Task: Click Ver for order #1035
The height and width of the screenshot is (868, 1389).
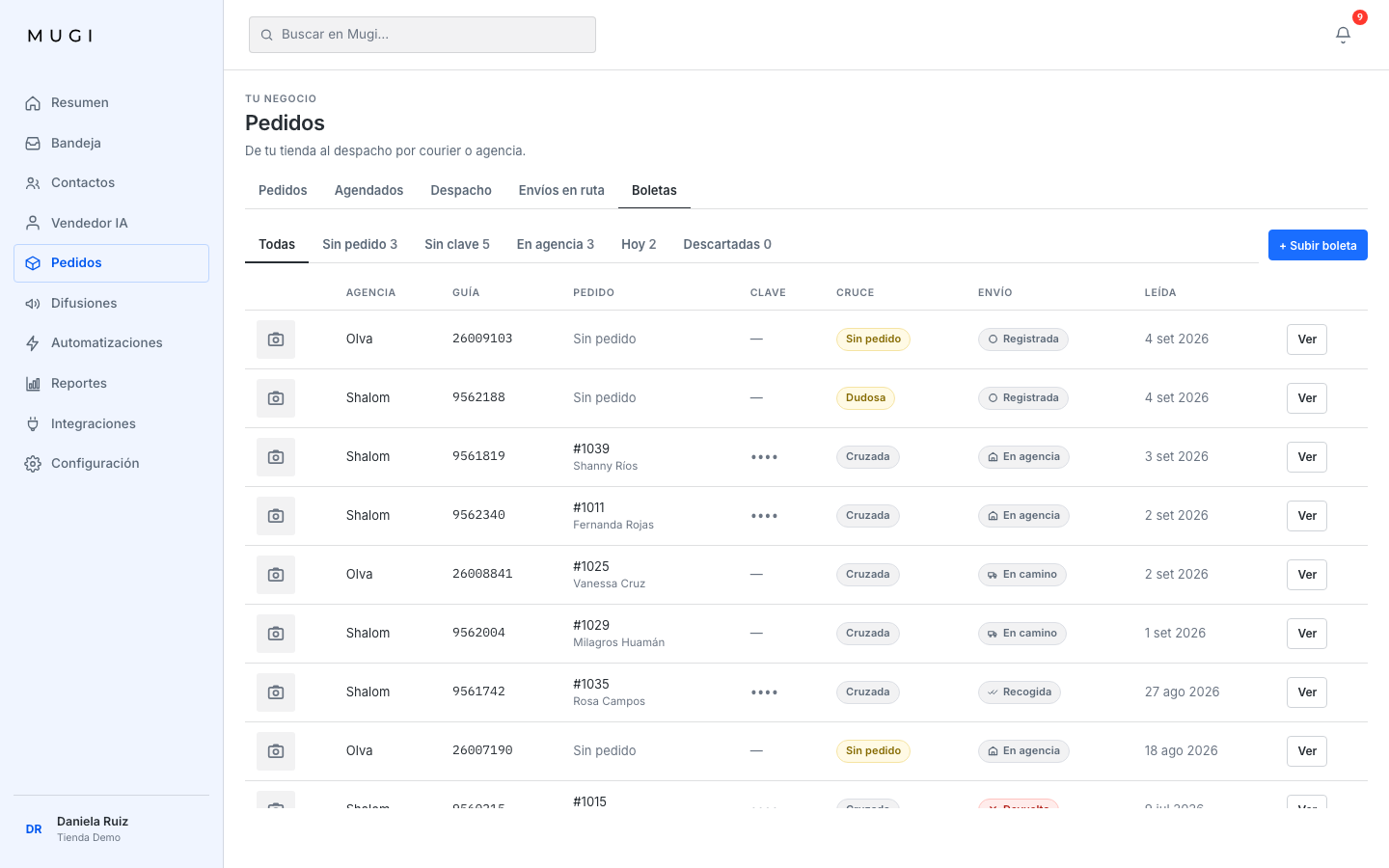Action: [1307, 692]
